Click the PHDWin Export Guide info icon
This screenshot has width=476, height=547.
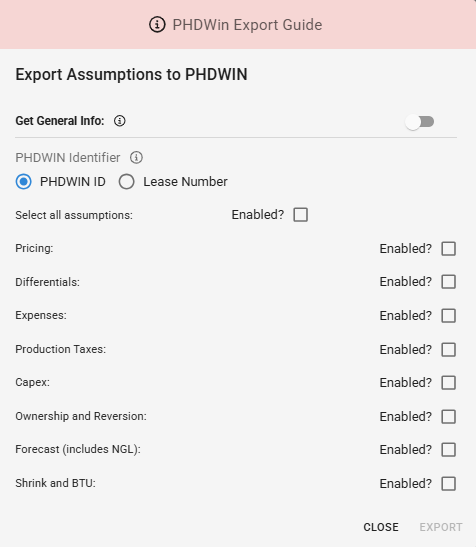(x=157, y=25)
